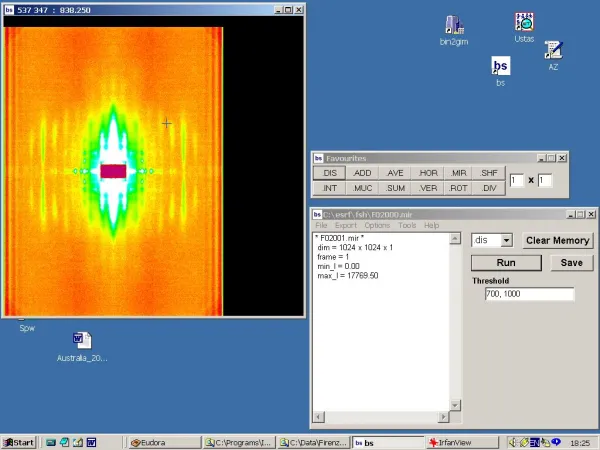This screenshot has width=600, height=450.
Task: Click the red beamstop rectangle in image
Action: click(x=113, y=171)
